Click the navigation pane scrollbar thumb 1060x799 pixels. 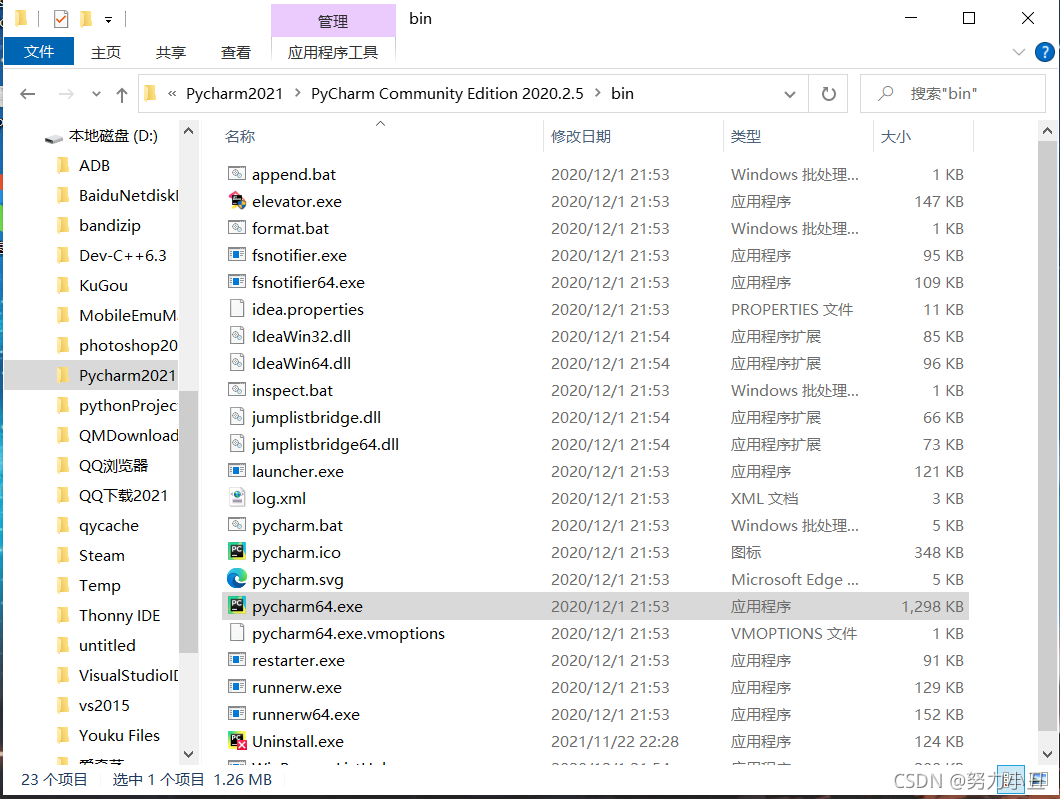[189, 521]
